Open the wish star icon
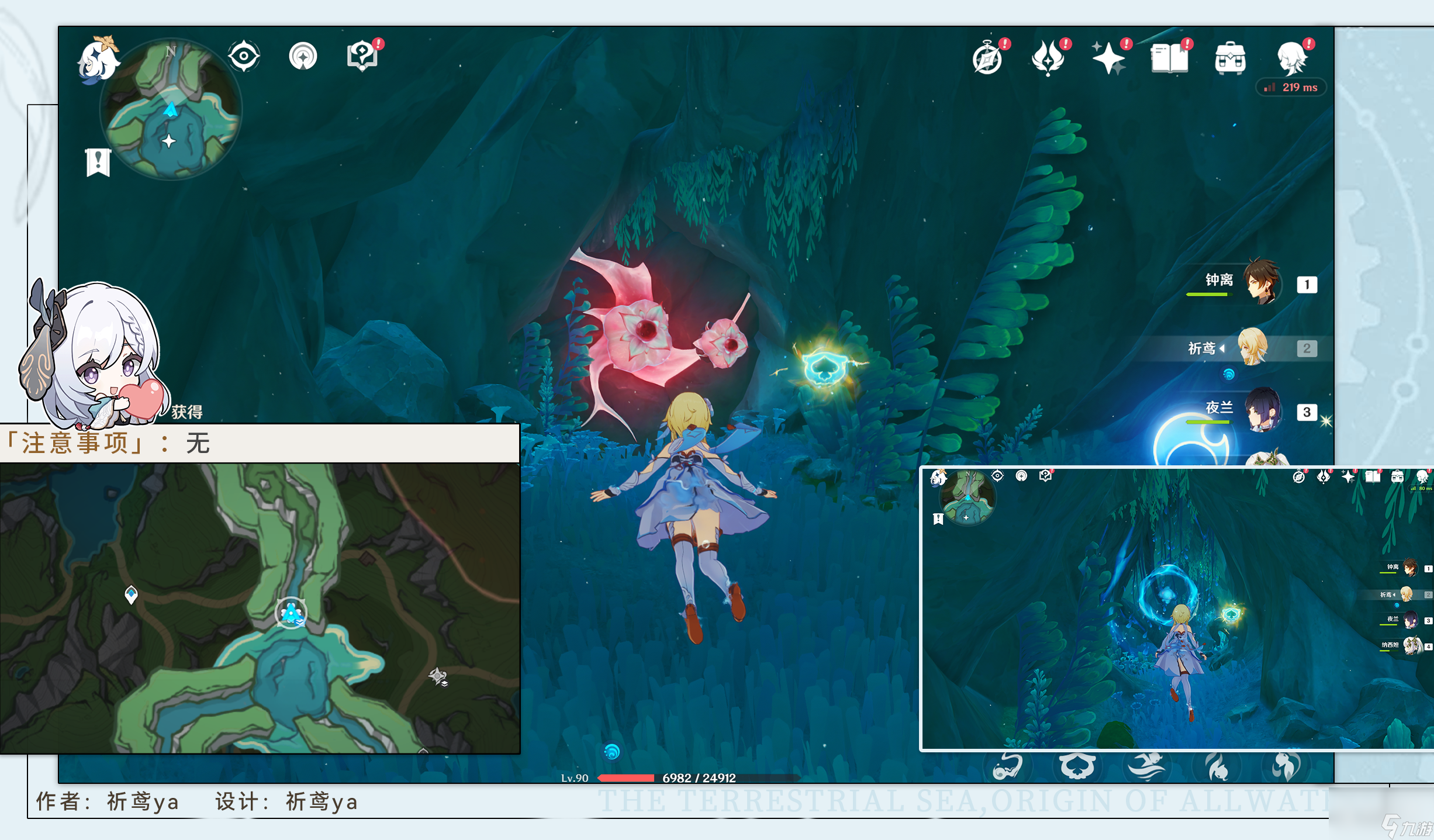Image resolution: width=1434 pixels, height=840 pixels. [x=1108, y=59]
